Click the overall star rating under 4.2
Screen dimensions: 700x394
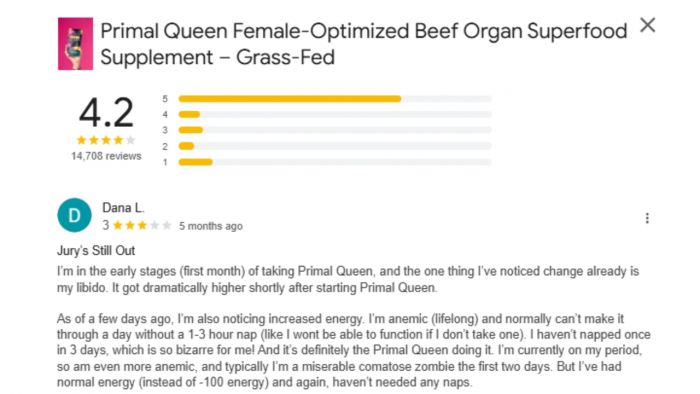tap(106, 140)
